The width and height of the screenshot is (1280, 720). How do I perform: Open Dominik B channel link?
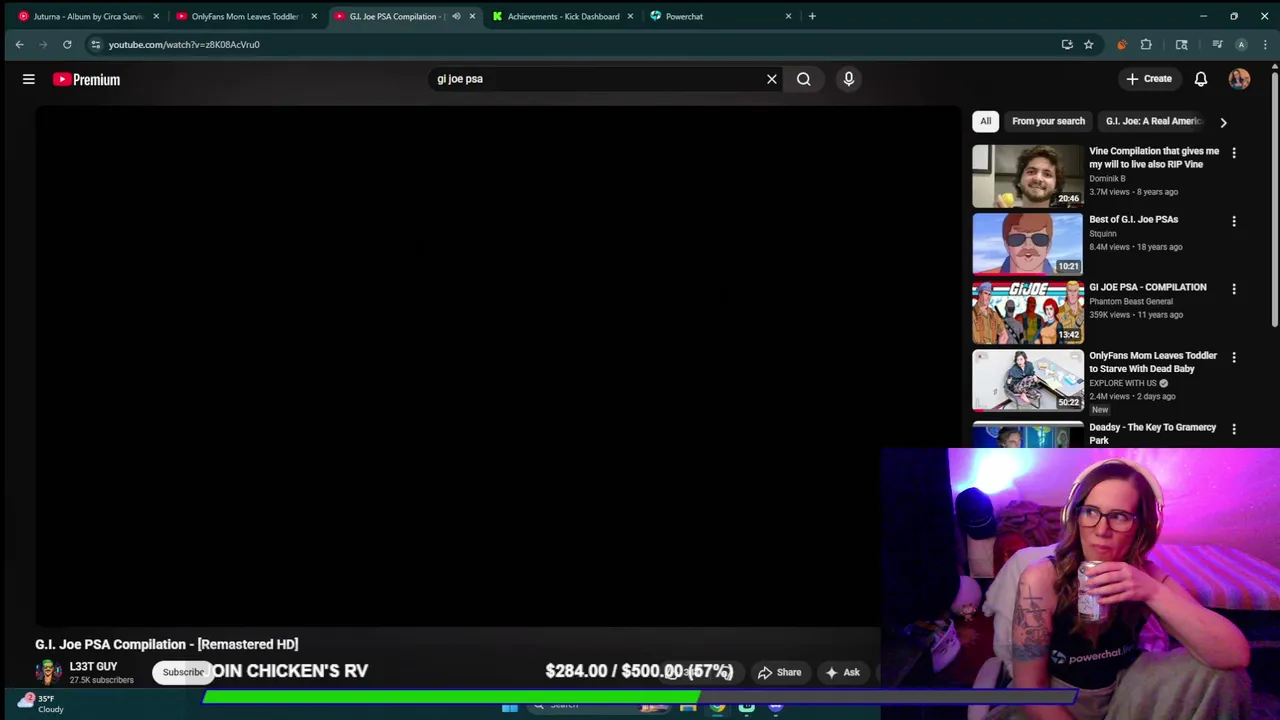coord(1107,179)
